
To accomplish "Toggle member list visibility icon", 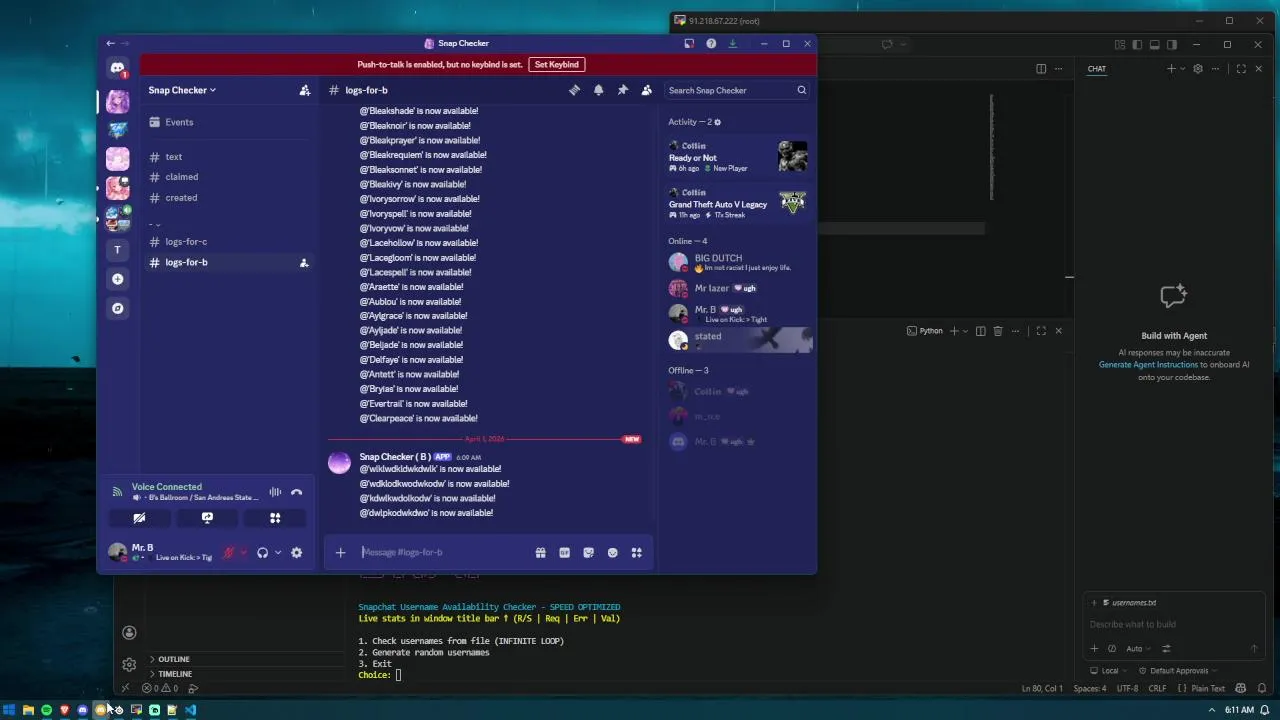I will tap(647, 90).
